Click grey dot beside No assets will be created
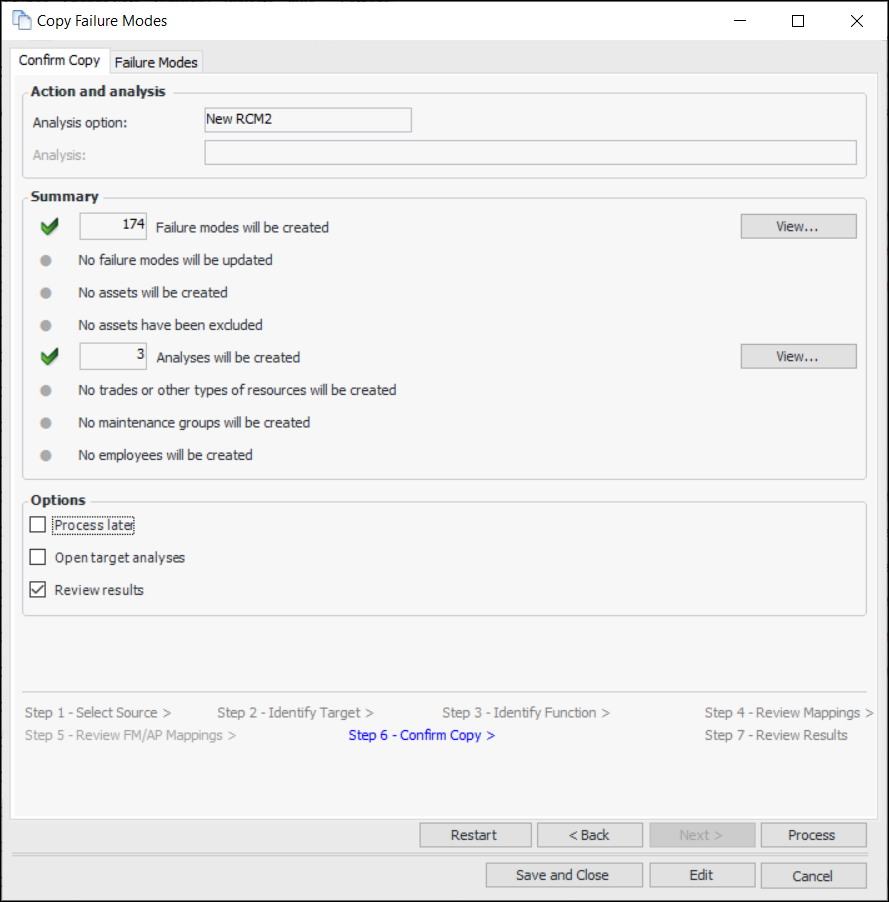This screenshot has width=889, height=902. point(46,293)
